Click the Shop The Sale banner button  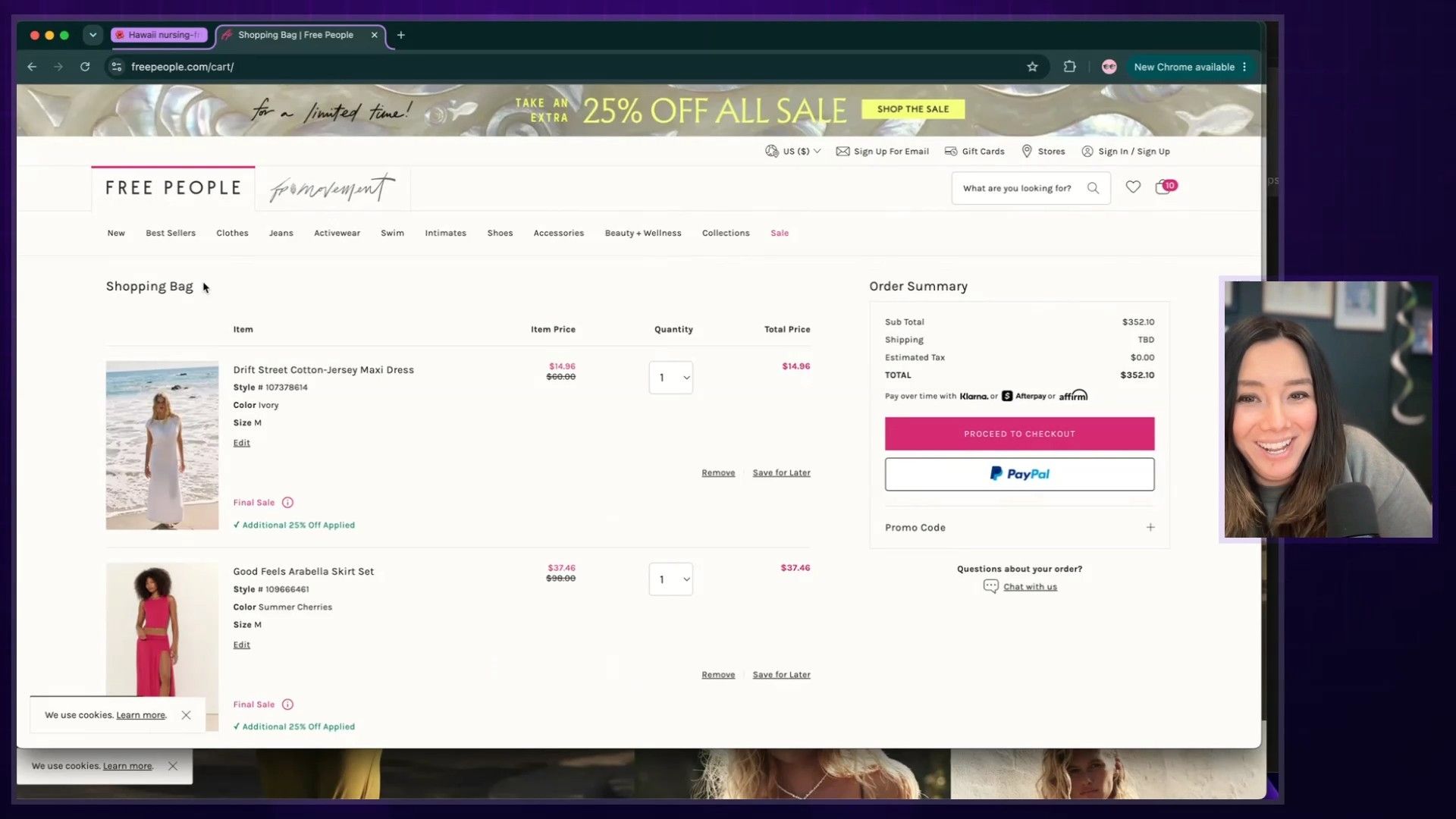click(x=913, y=109)
